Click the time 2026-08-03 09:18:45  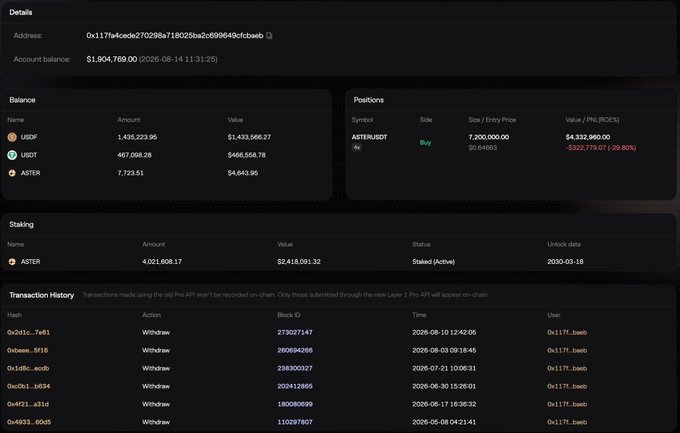[x=444, y=350]
